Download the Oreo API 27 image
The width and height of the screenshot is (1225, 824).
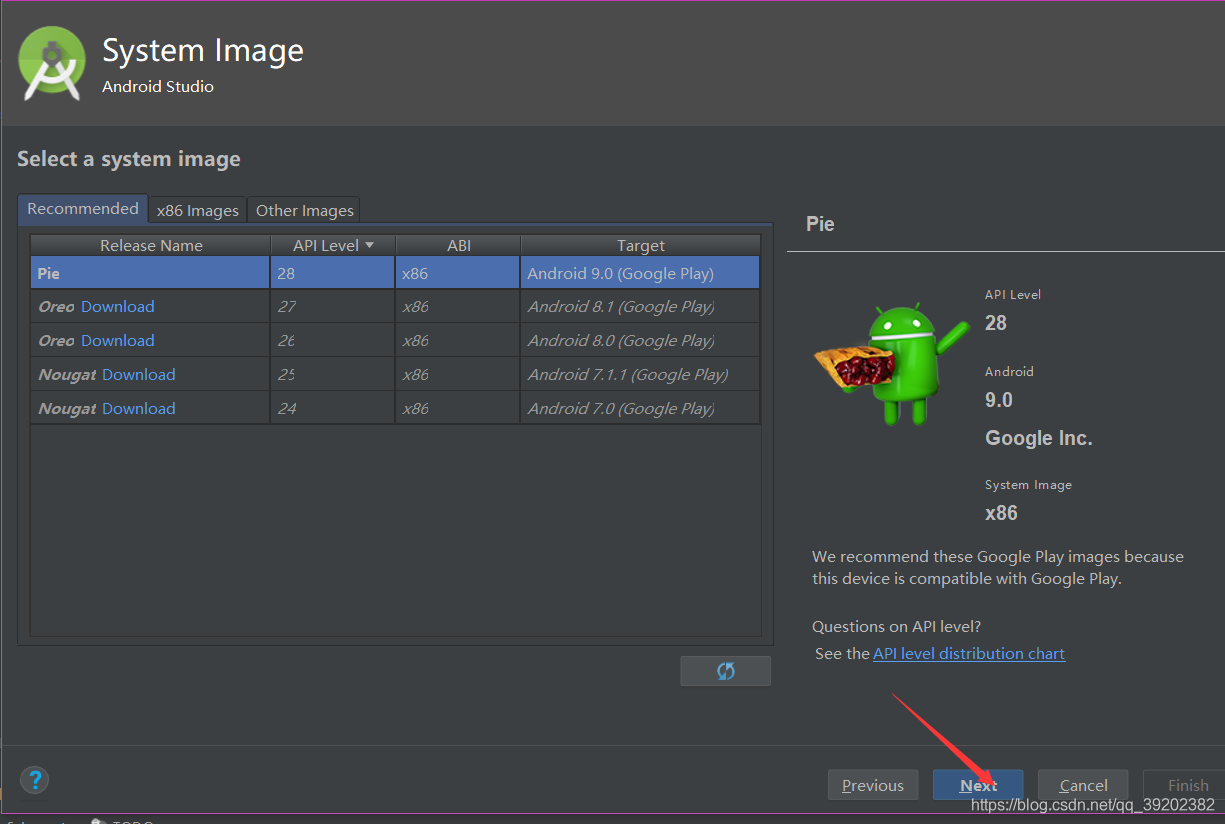coord(117,306)
